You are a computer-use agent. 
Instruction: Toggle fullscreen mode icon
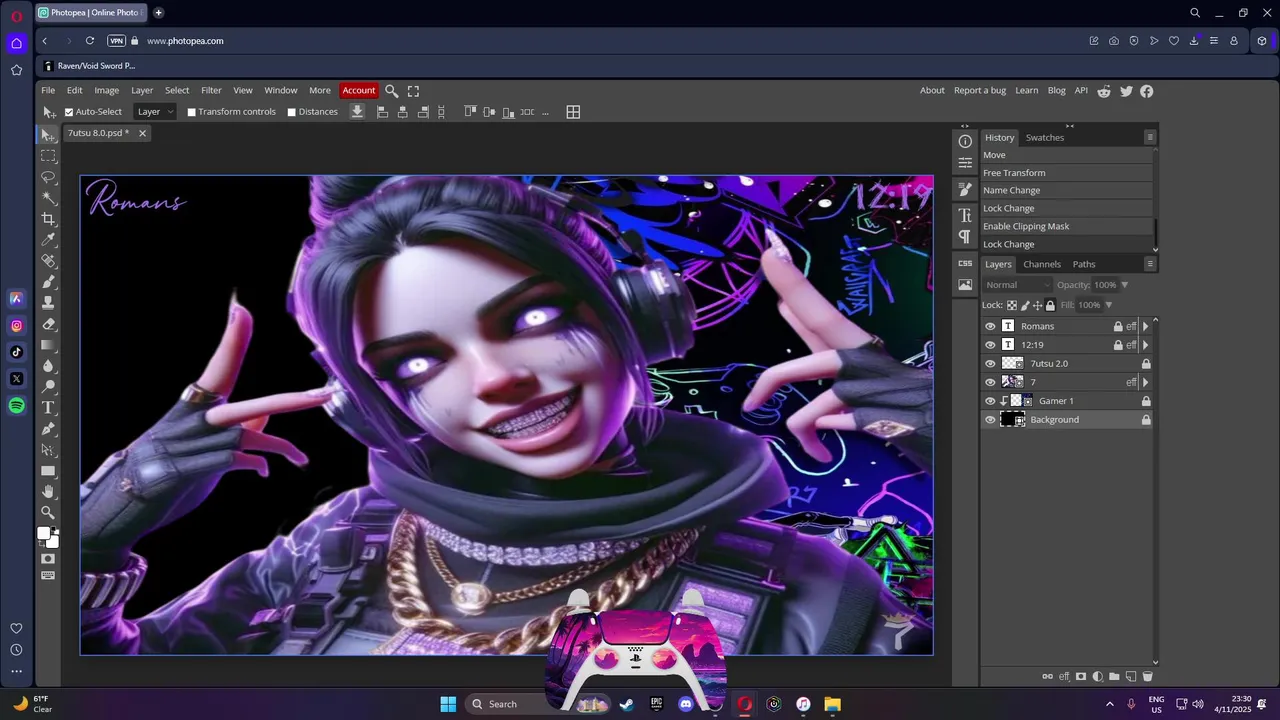pos(413,91)
